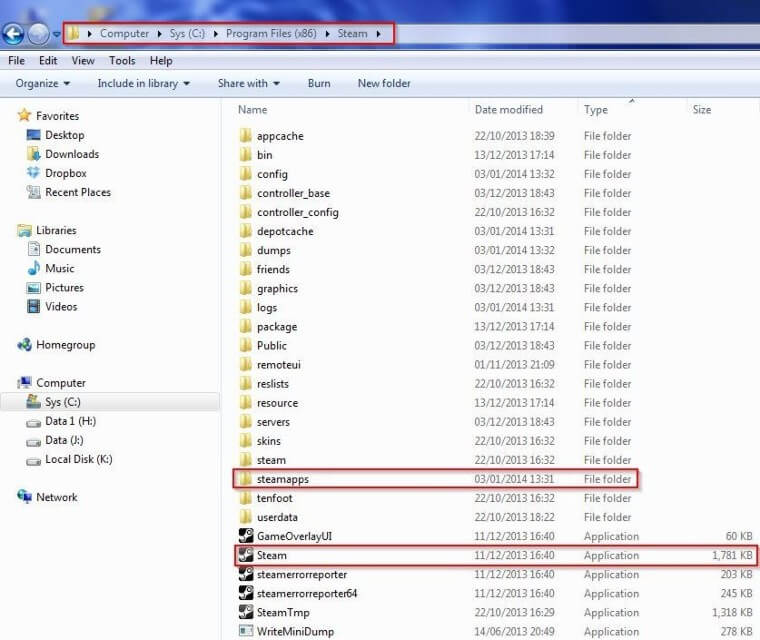Open Include in library dropdown
The image size is (760, 640).
pos(143,83)
